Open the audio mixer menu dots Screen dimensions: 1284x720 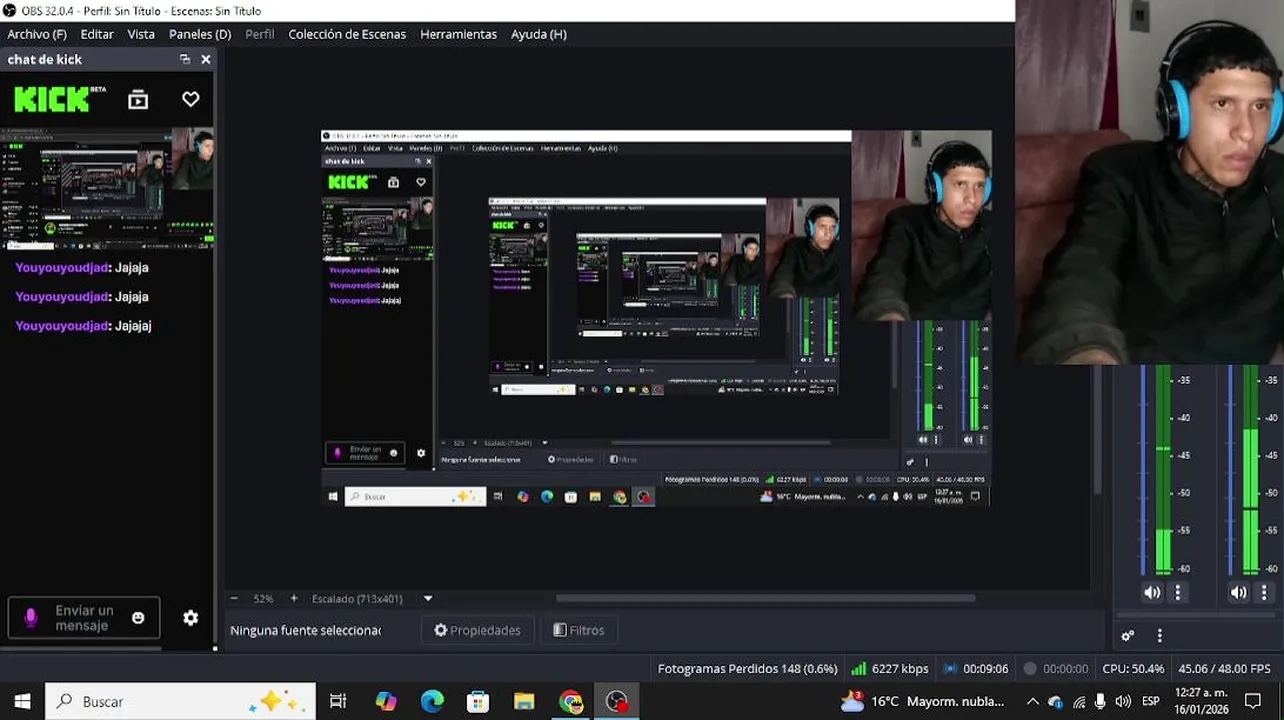tap(1160, 635)
